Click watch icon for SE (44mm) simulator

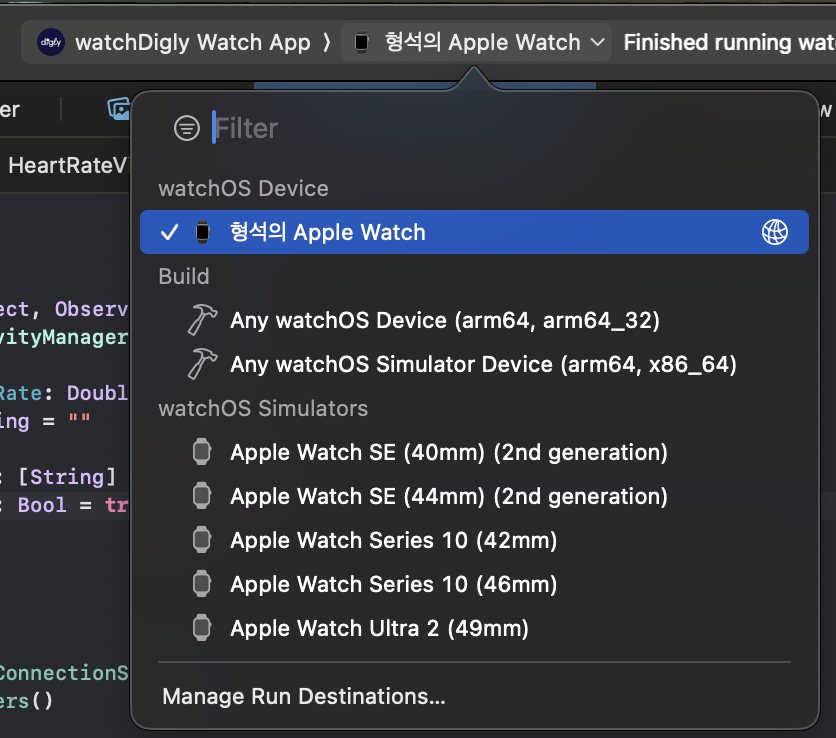pyautogui.click(x=202, y=495)
